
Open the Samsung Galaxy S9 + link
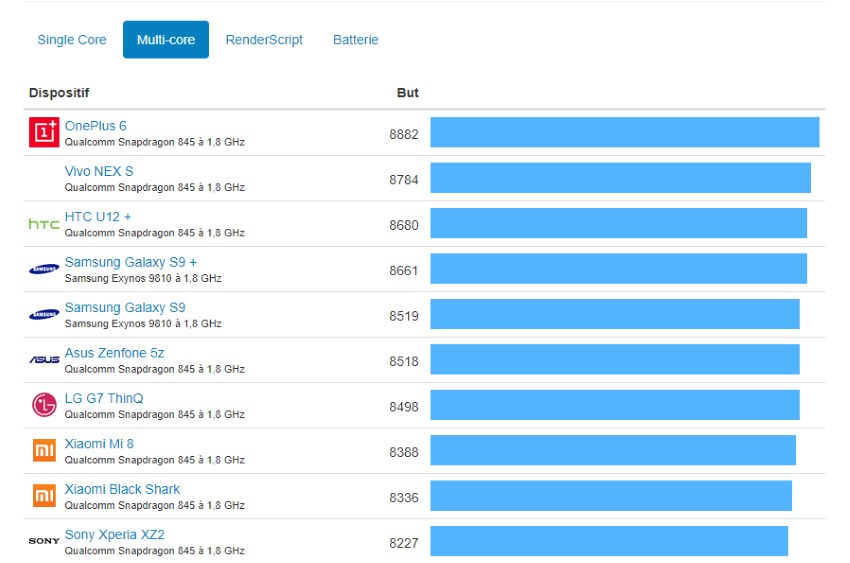coord(131,262)
